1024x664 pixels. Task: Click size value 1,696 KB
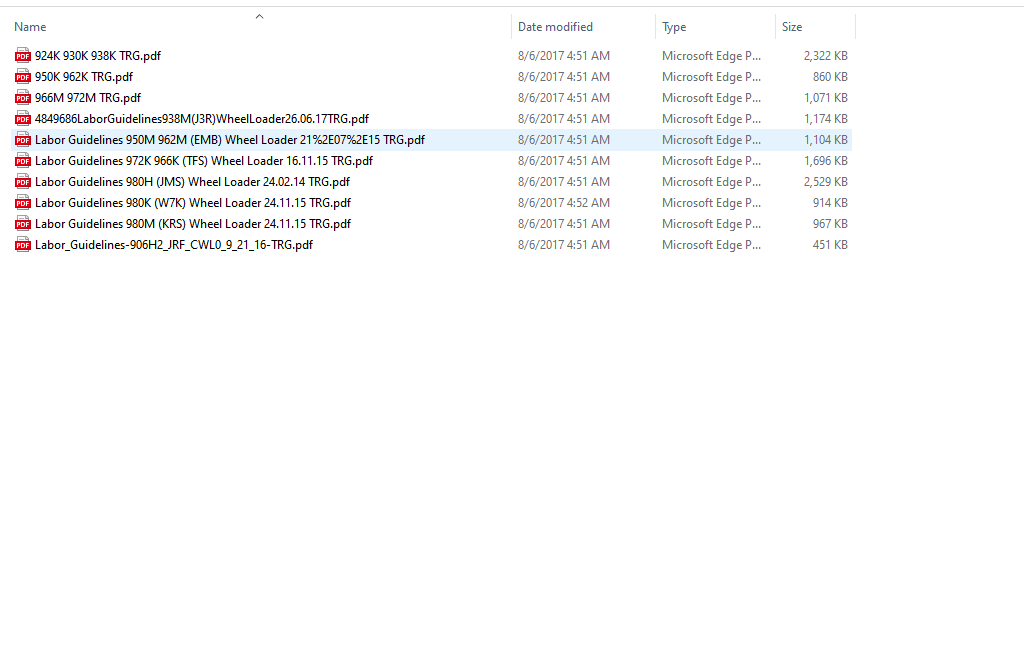[x=825, y=161]
